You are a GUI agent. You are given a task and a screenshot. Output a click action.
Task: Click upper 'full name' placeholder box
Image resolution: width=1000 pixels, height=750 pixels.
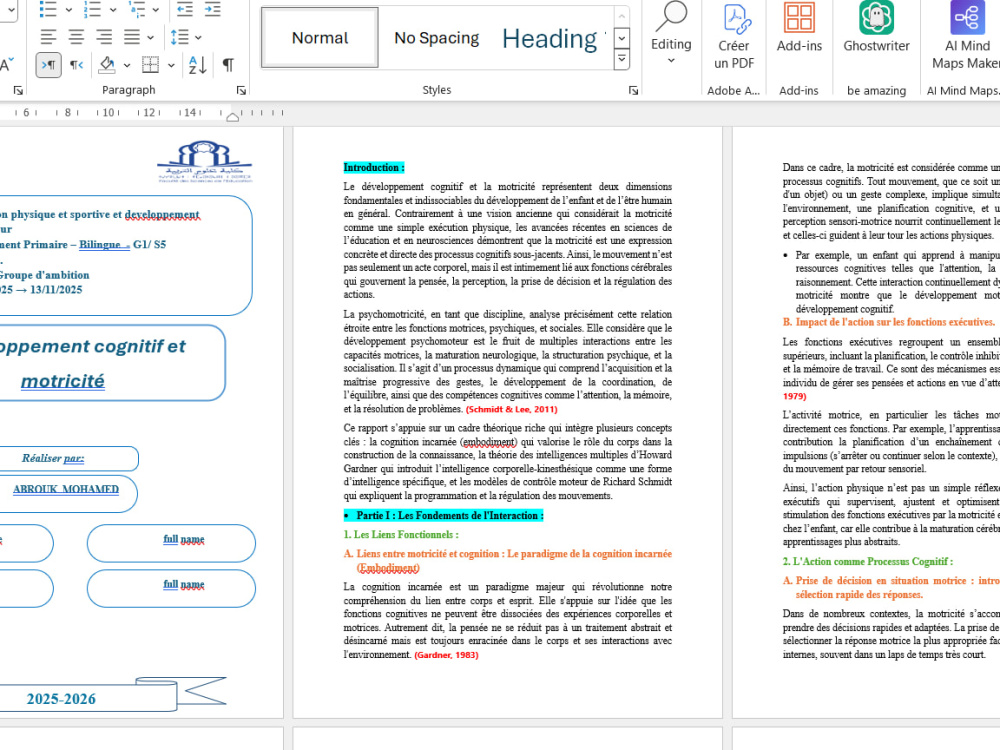point(171,543)
